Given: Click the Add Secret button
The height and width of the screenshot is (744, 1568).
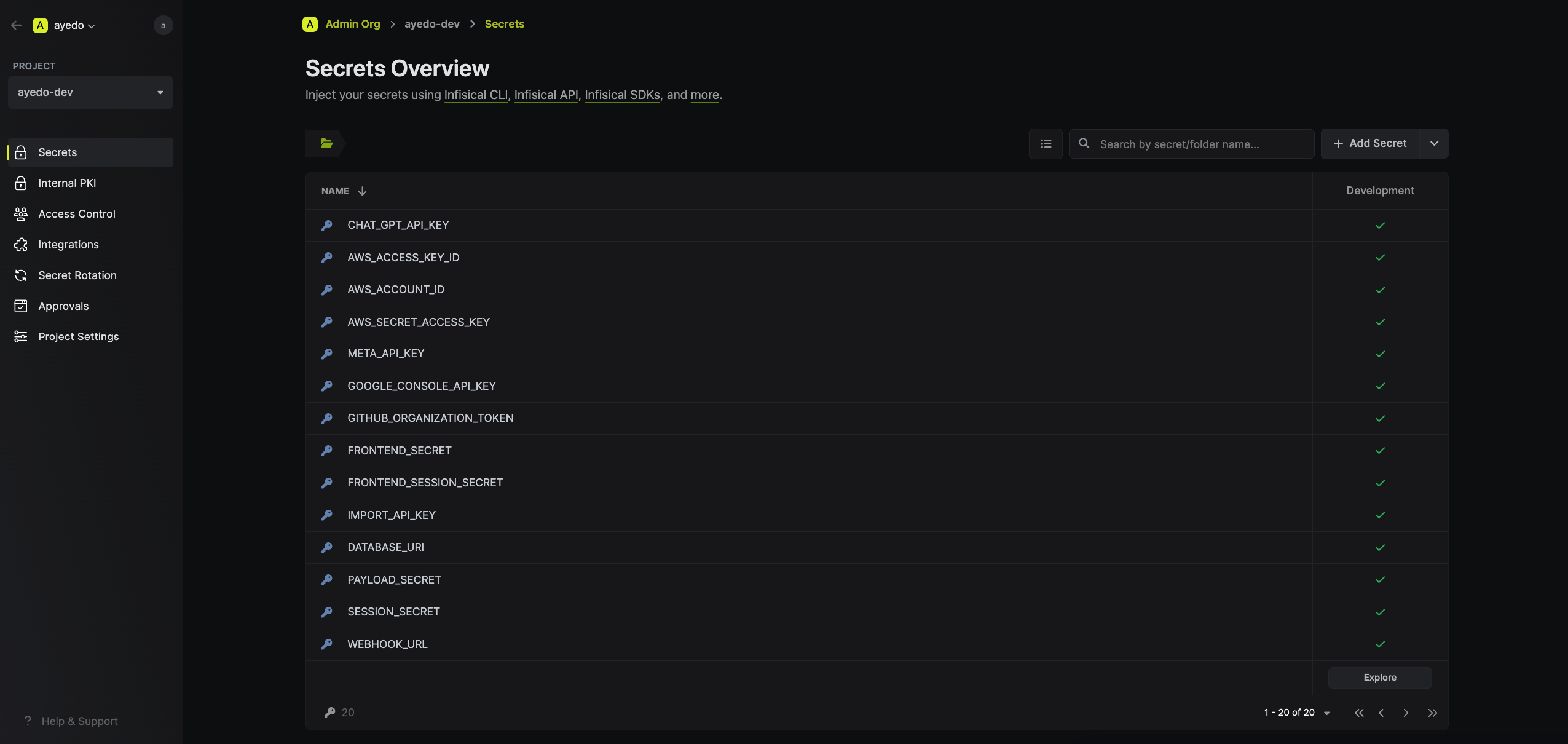Looking at the screenshot, I should [1370, 143].
